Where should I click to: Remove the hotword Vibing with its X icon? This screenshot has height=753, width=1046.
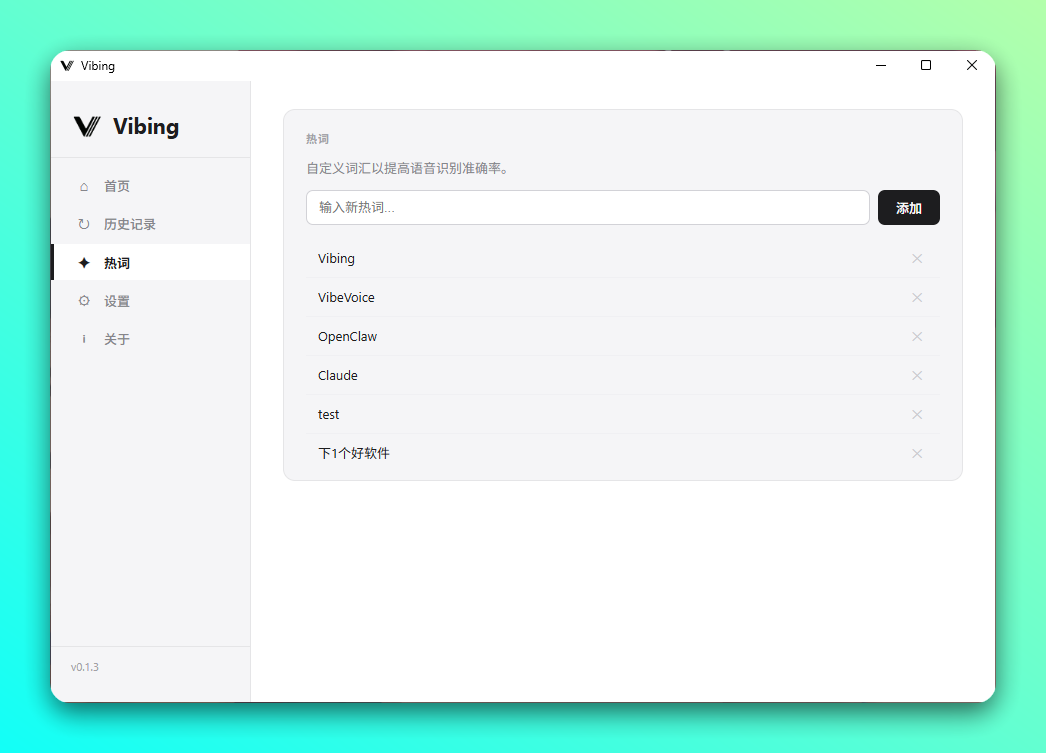pos(917,258)
